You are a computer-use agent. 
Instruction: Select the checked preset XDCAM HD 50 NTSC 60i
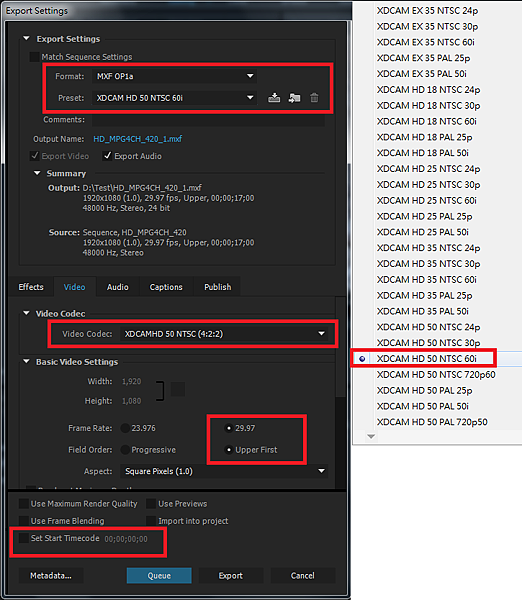(427, 359)
